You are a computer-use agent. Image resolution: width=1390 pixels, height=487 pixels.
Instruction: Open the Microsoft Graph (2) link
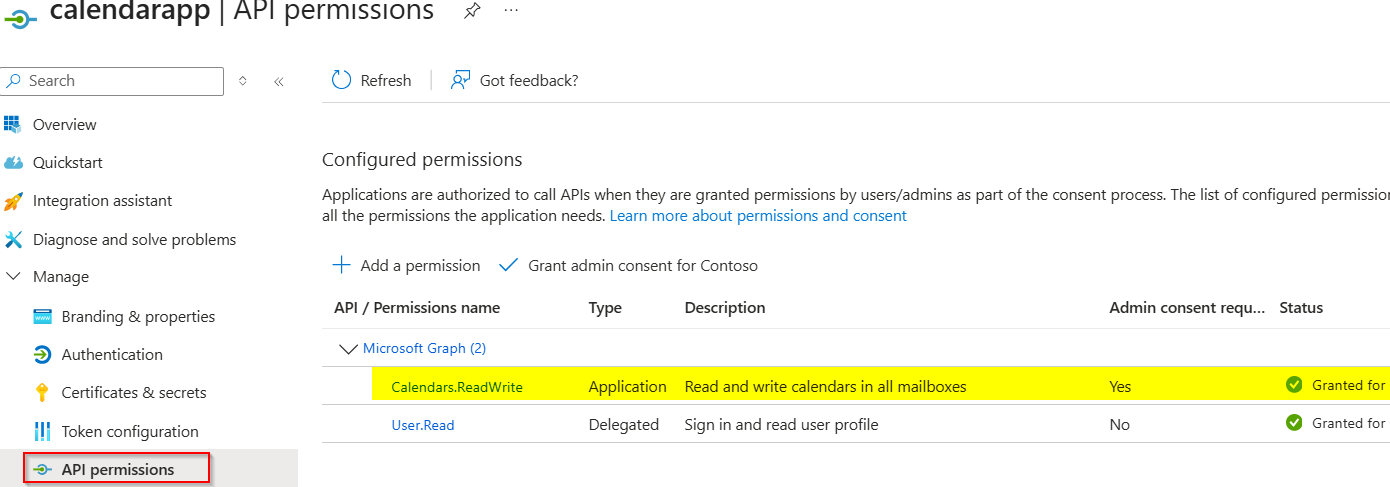[x=424, y=349]
